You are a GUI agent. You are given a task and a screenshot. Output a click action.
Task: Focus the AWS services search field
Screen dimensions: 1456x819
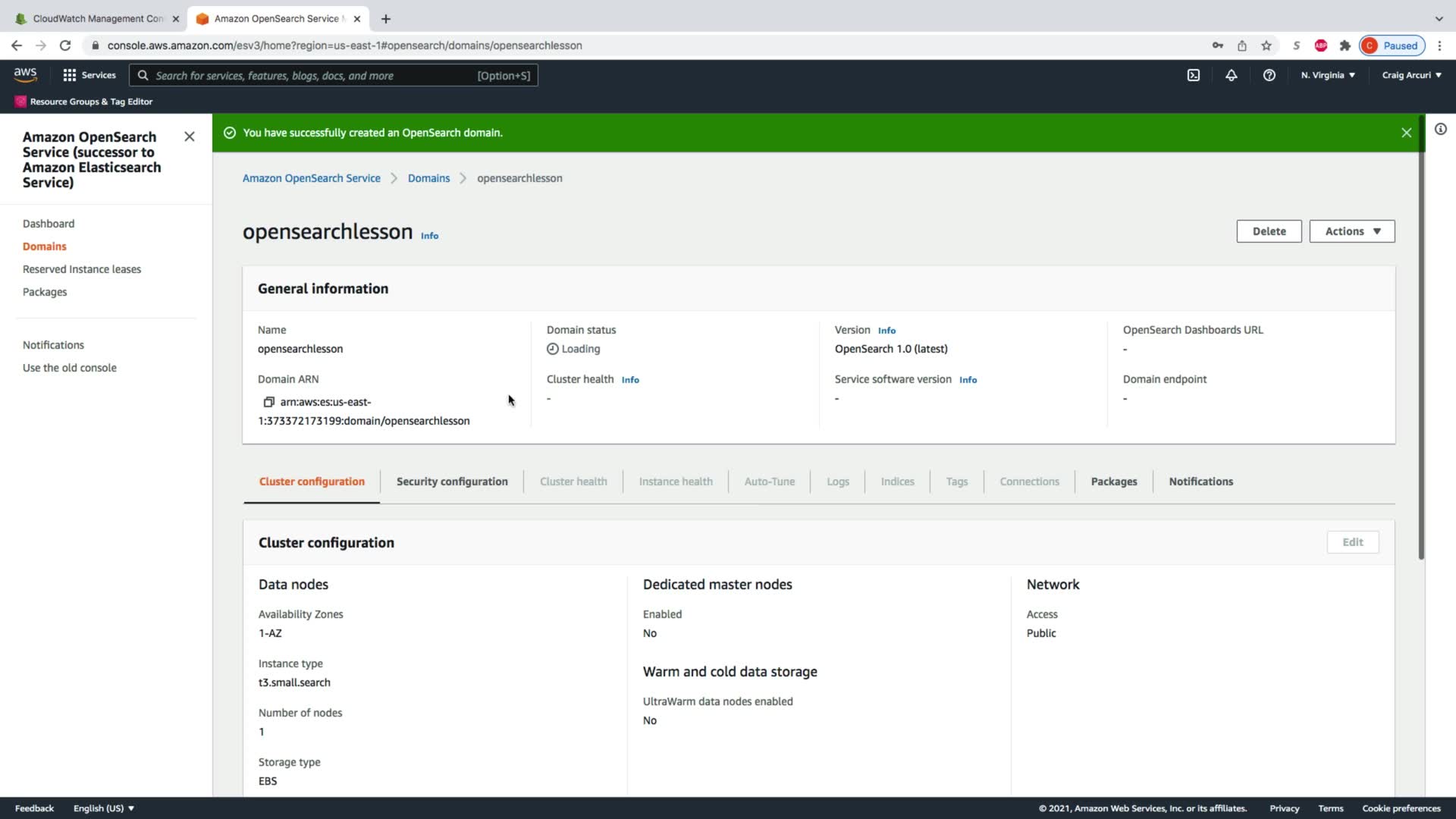[334, 75]
